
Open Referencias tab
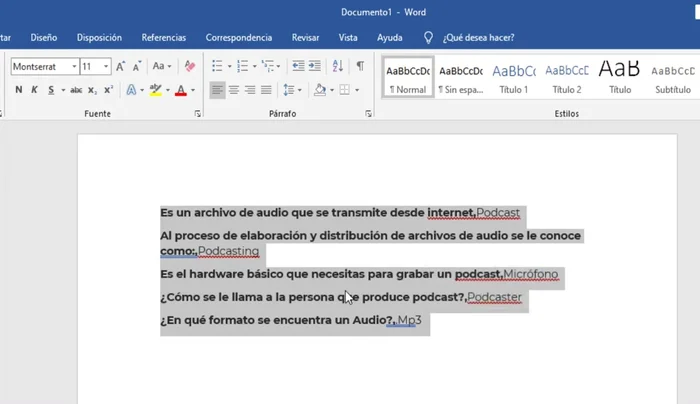point(163,38)
